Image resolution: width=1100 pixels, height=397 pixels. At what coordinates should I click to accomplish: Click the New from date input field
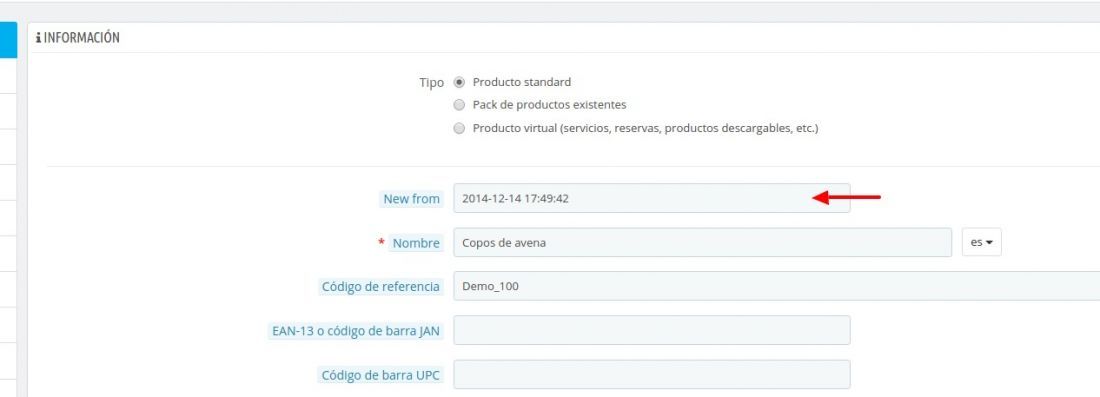pos(652,198)
